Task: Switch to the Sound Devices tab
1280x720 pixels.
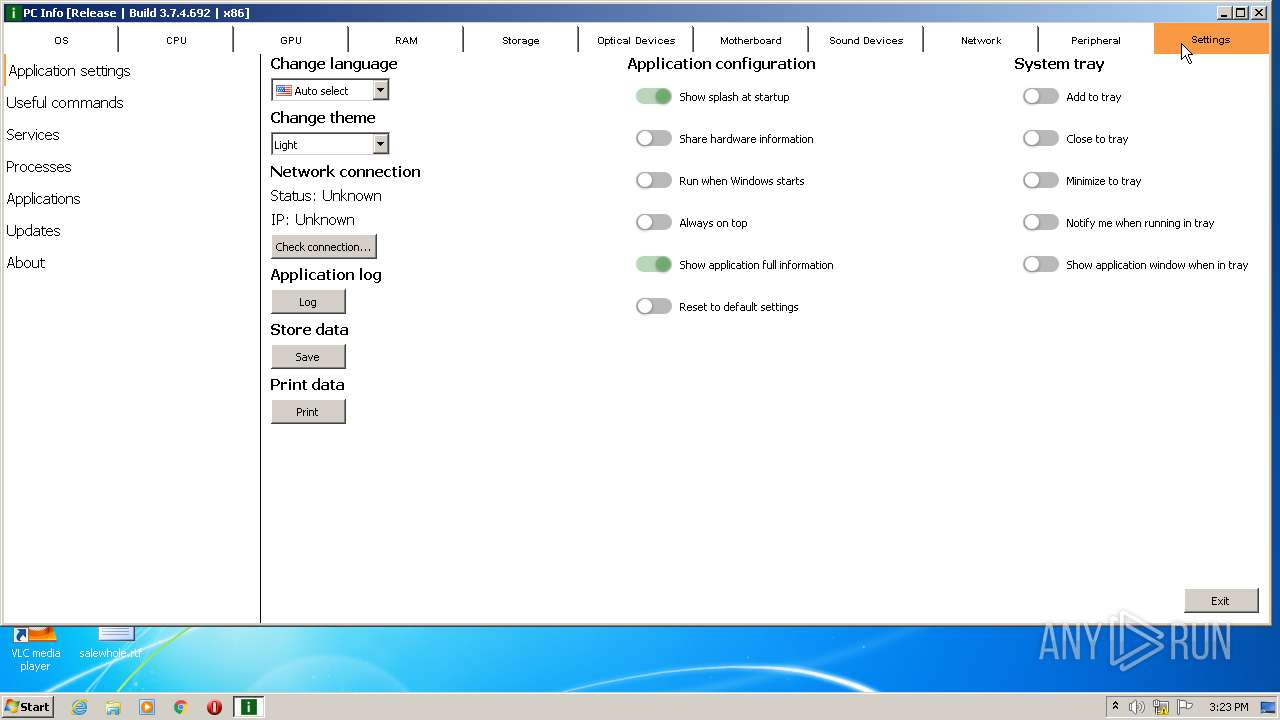Action: [866, 40]
